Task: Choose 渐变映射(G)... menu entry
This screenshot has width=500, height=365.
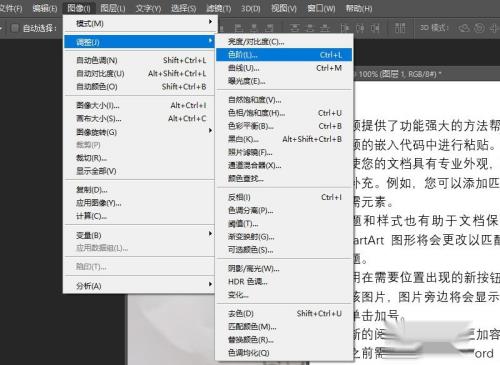Action: 284,237
